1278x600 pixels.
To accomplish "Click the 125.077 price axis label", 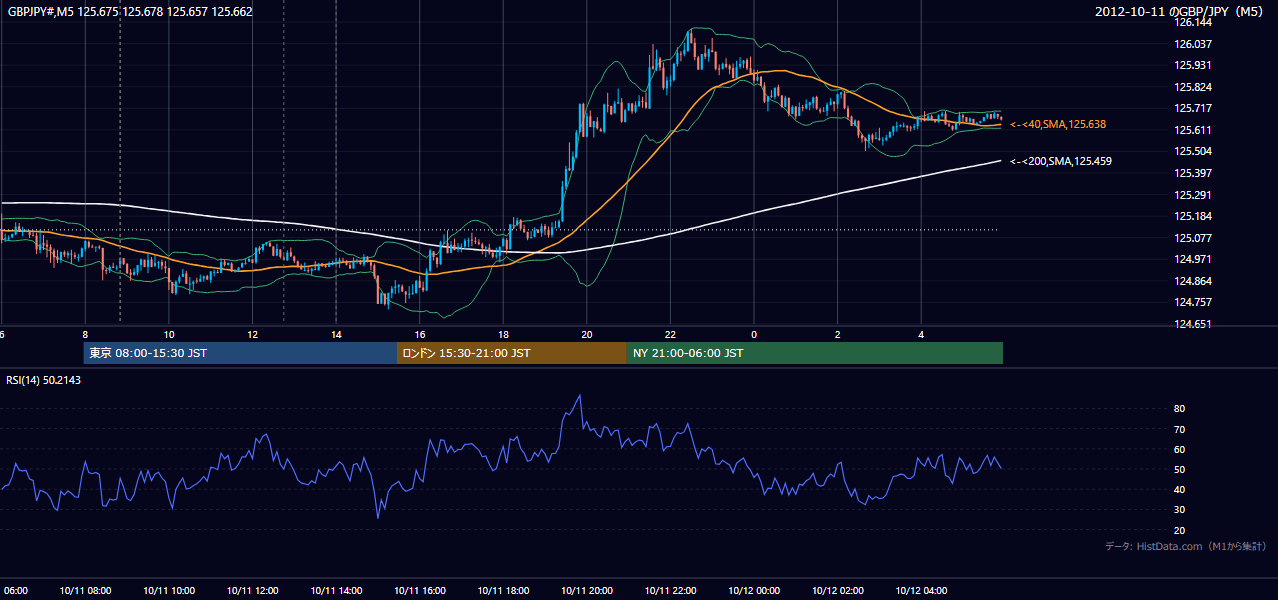I will (x=1194, y=238).
